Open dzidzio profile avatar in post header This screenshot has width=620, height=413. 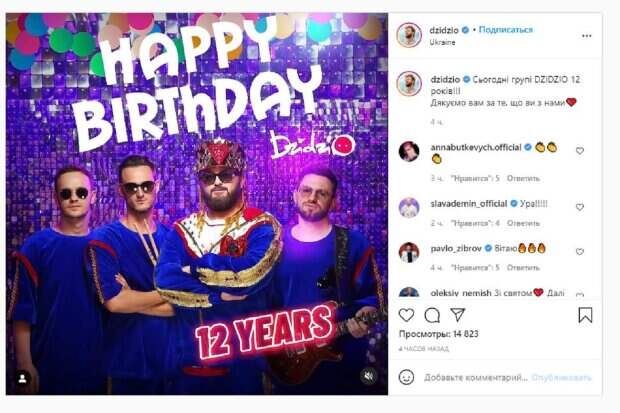click(x=408, y=36)
